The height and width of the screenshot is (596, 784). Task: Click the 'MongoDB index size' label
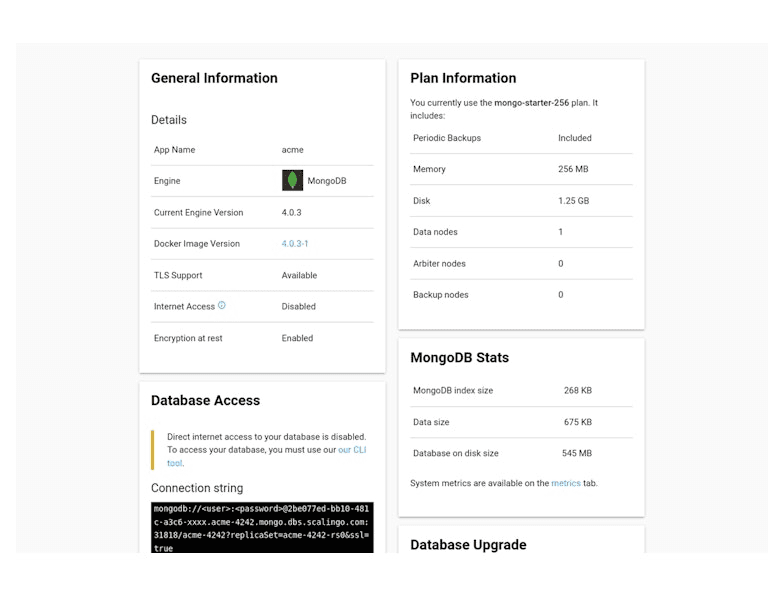[453, 390]
